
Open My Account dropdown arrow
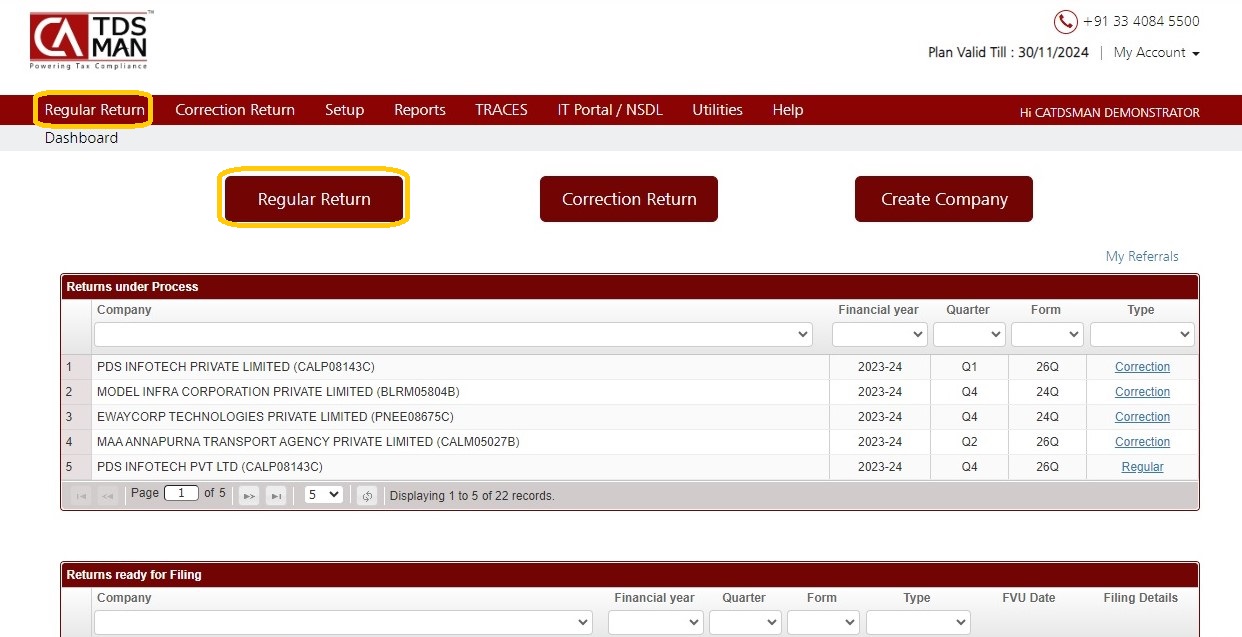[1196, 53]
